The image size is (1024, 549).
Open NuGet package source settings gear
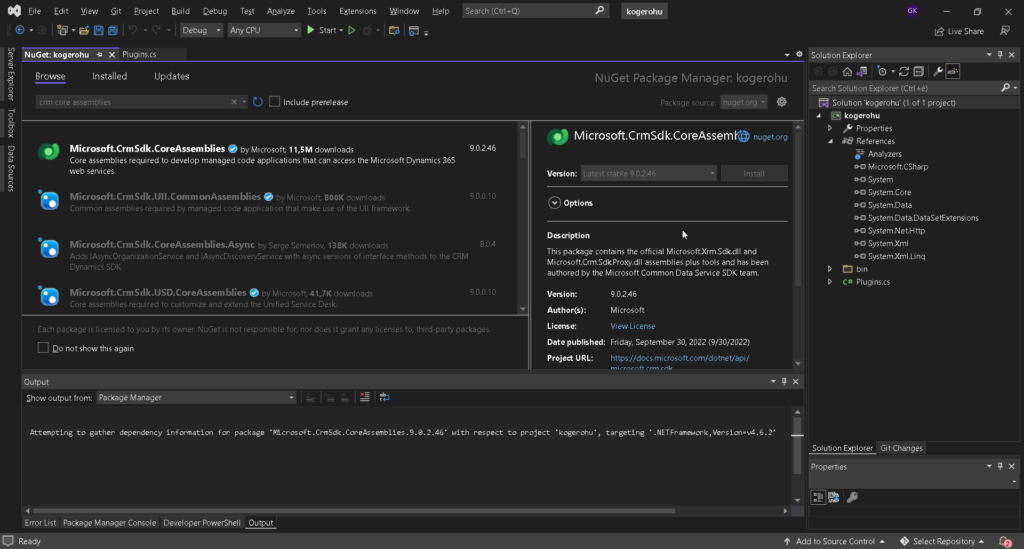coord(782,102)
